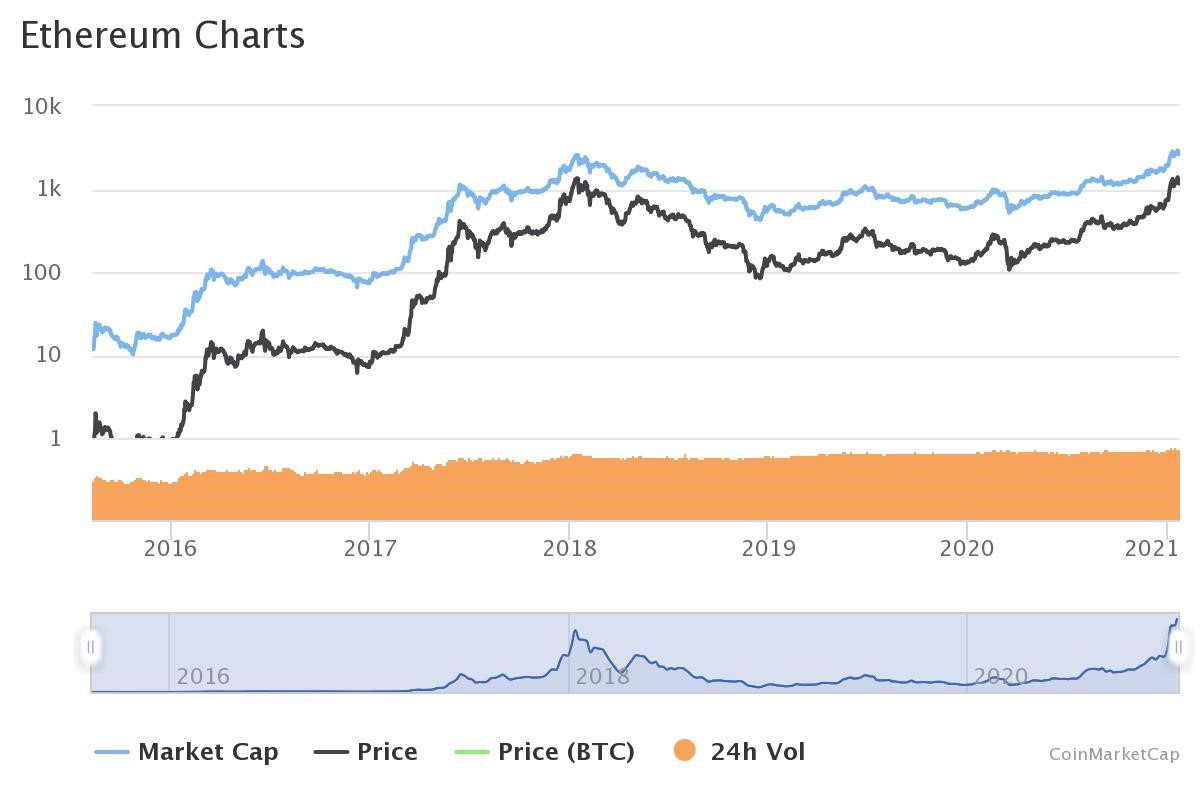Click the Ethereum Charts title
The width and height of the screenshot is (1200, 800).
162,35
